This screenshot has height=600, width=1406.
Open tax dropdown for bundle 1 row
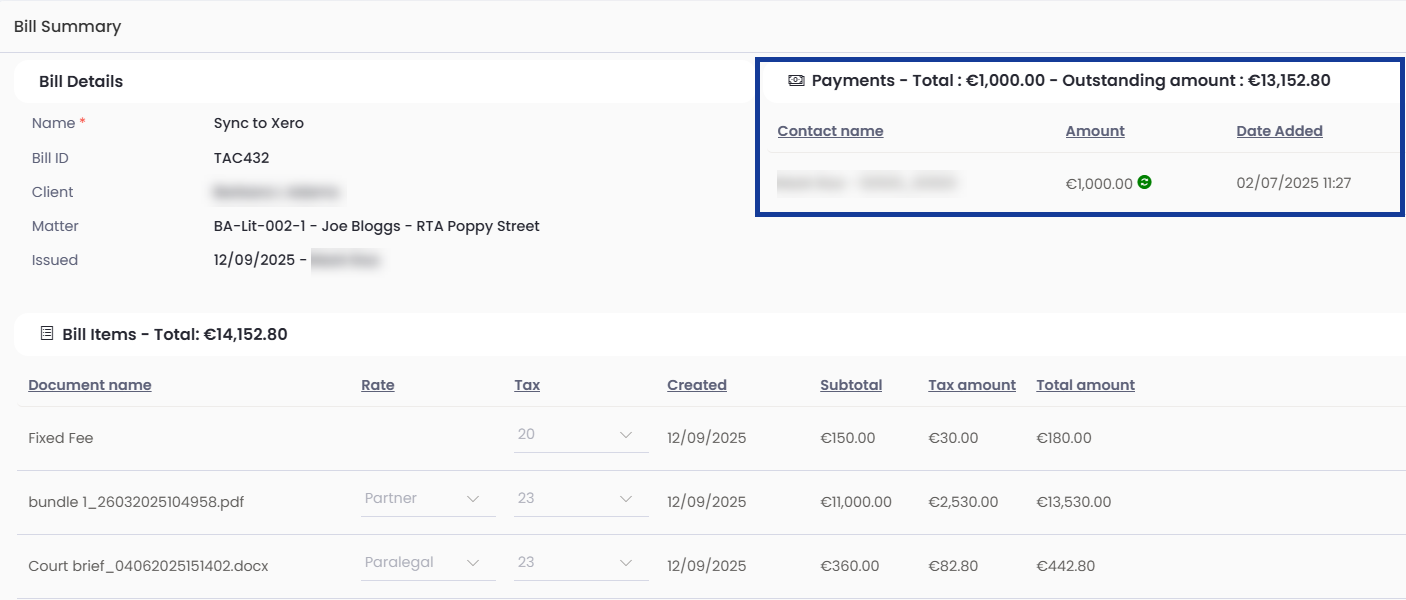point(580,499)
